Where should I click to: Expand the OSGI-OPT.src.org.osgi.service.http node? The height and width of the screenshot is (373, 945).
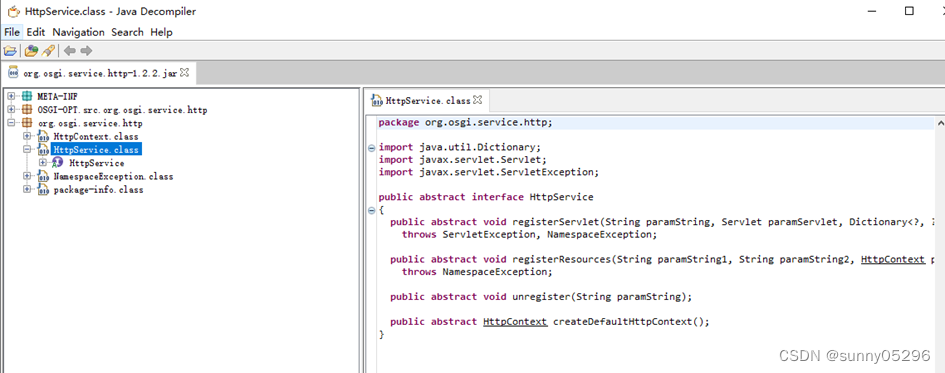pos(11,110)
